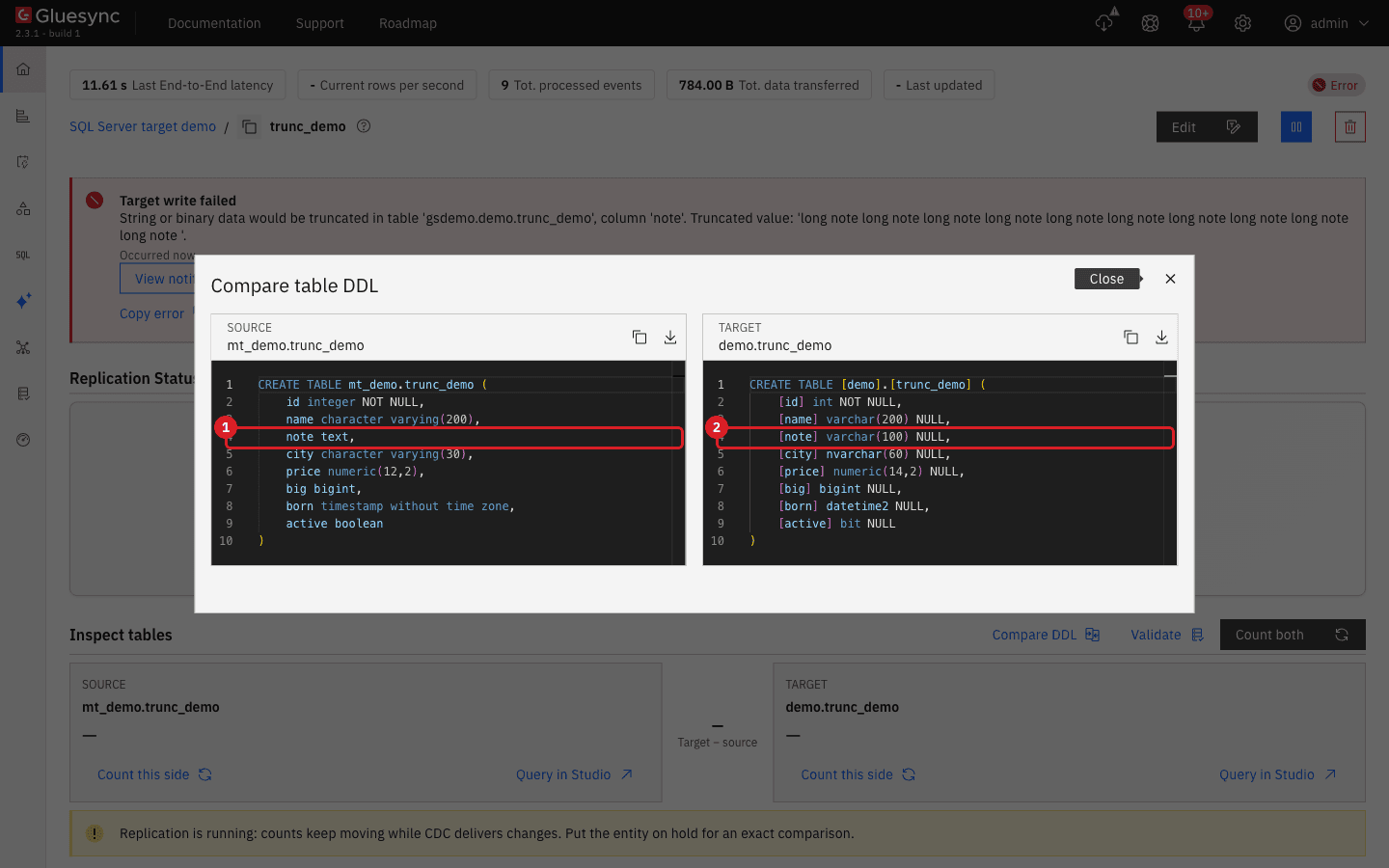Click the Tot. data transferred stat

[x=769, y=85]
